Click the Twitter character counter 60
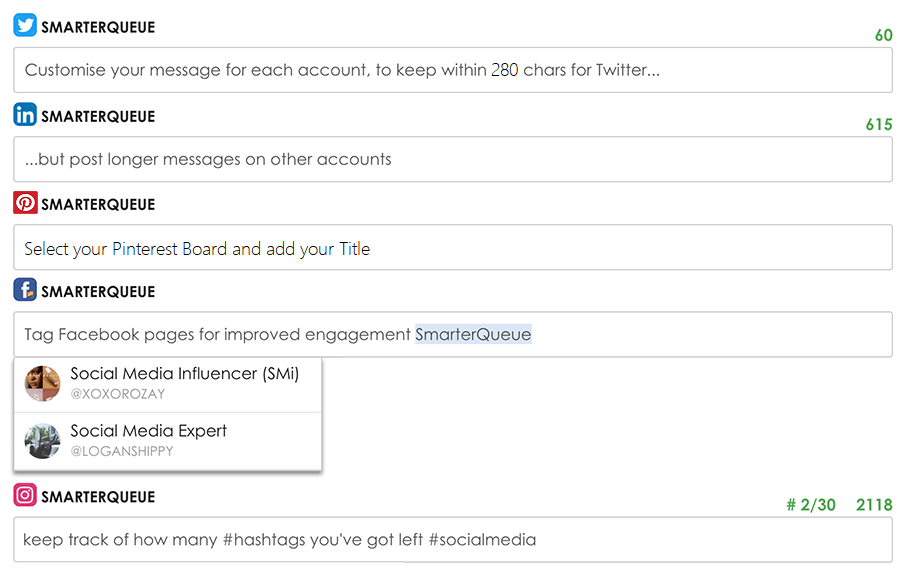900x575 pixels. 883,36
